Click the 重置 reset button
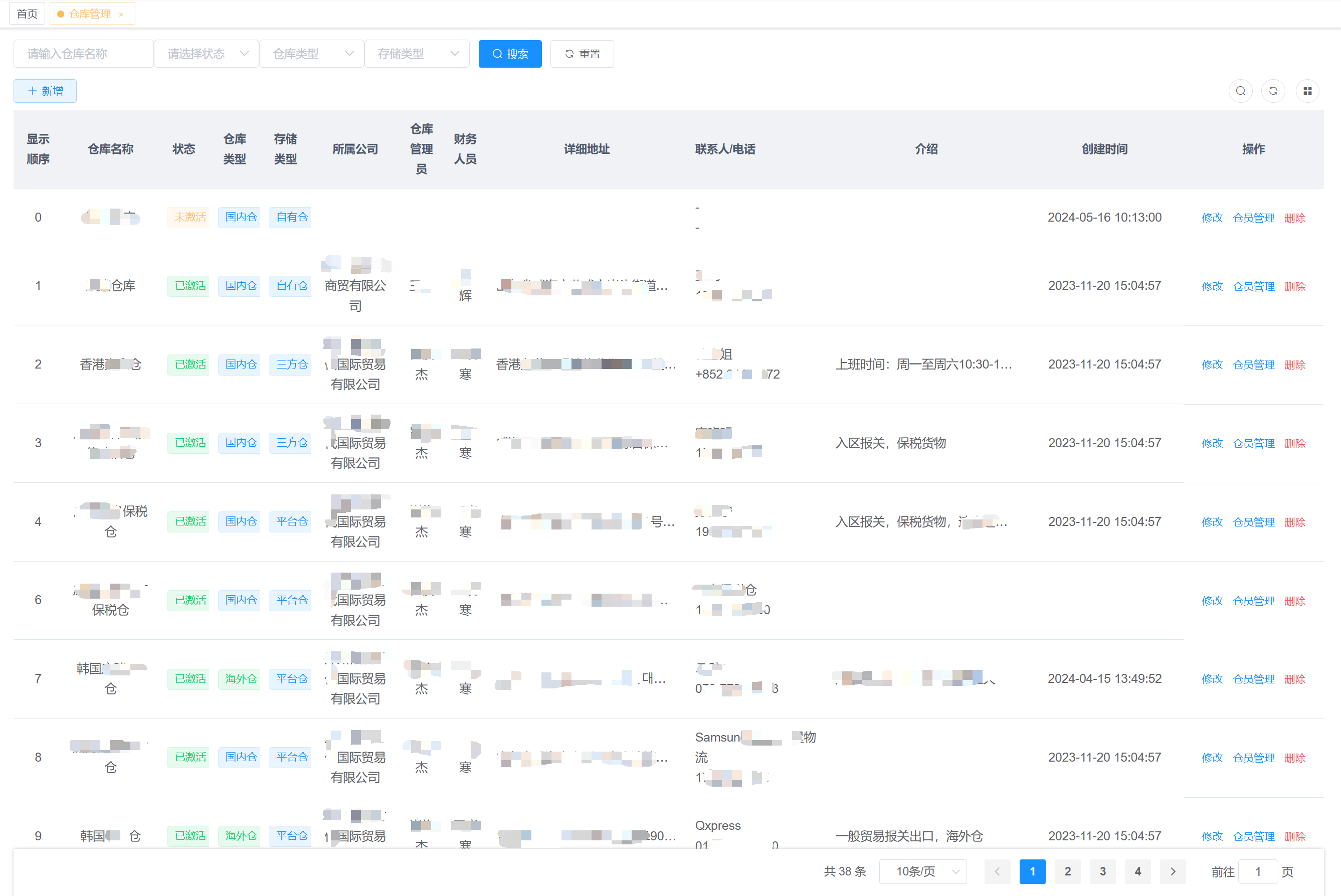Viewport: 1341px width, 896px height. pos(582,54)
